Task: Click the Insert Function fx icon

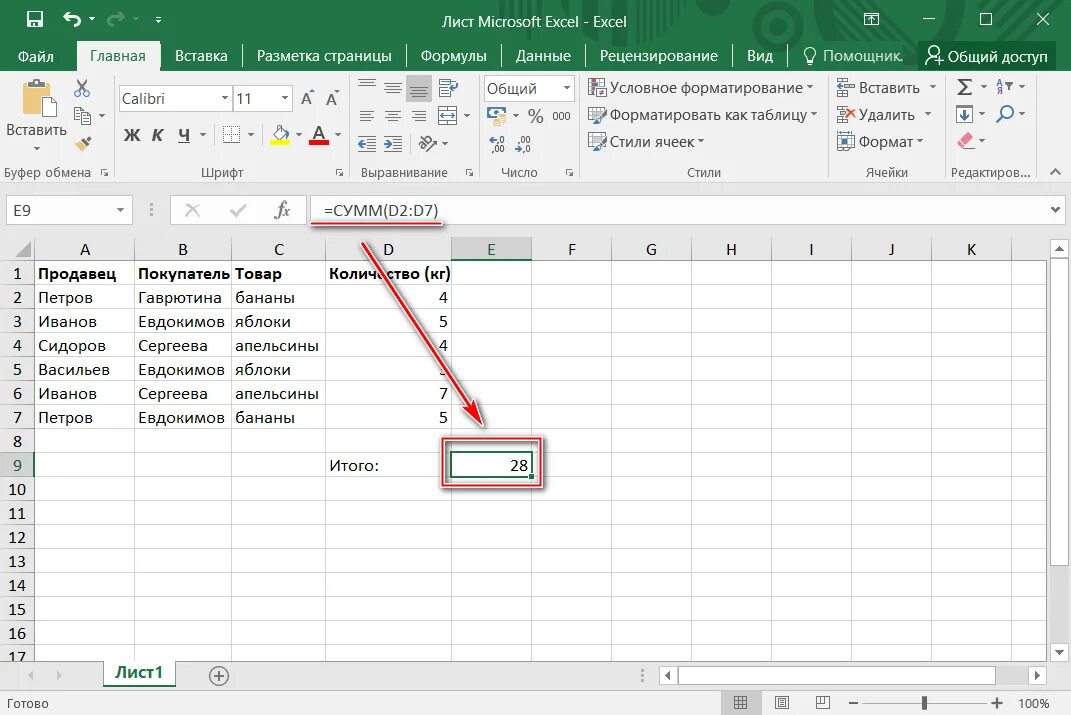Action: pos(281,210)
